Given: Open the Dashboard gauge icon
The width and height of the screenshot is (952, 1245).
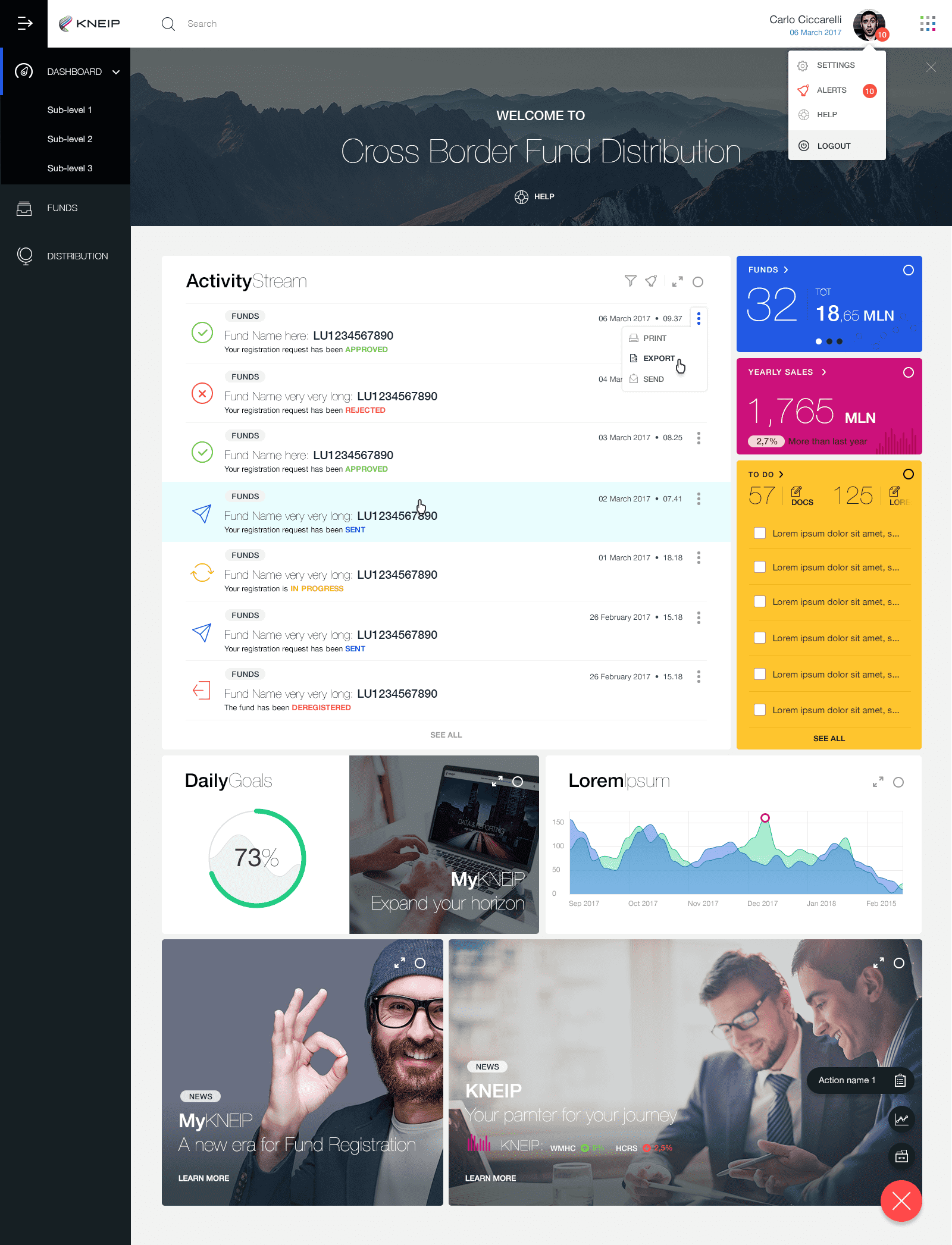Looking at the screenshot, I should tap(24, 71).
